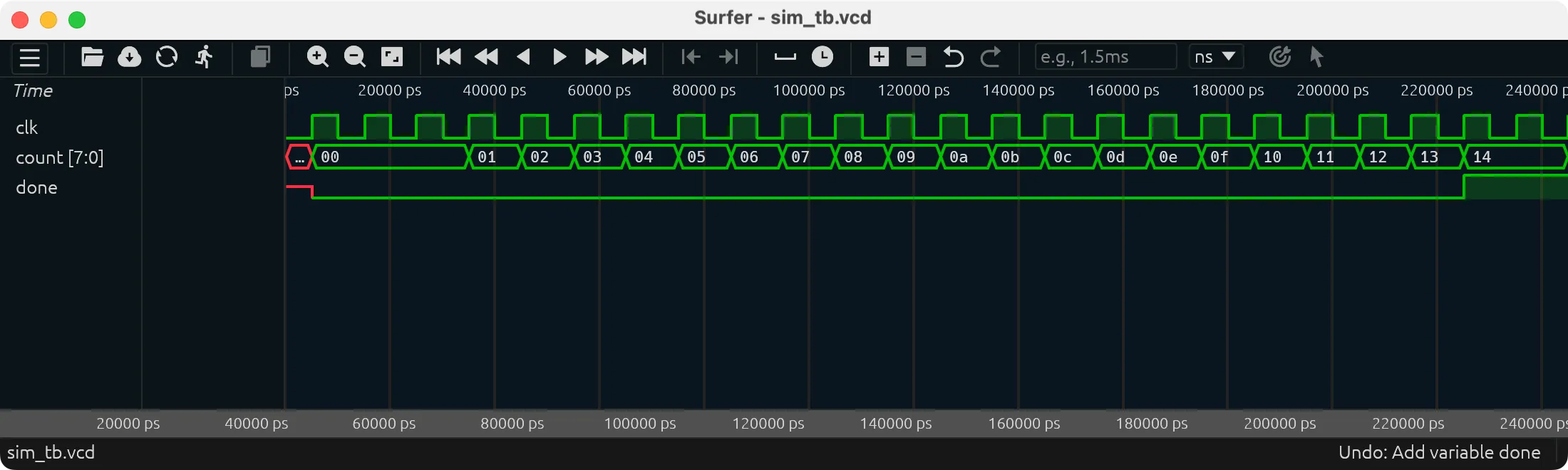The image size is (1568, 470).
Task: Click count value 0f segment
Action: click(x=1227, y=157)
